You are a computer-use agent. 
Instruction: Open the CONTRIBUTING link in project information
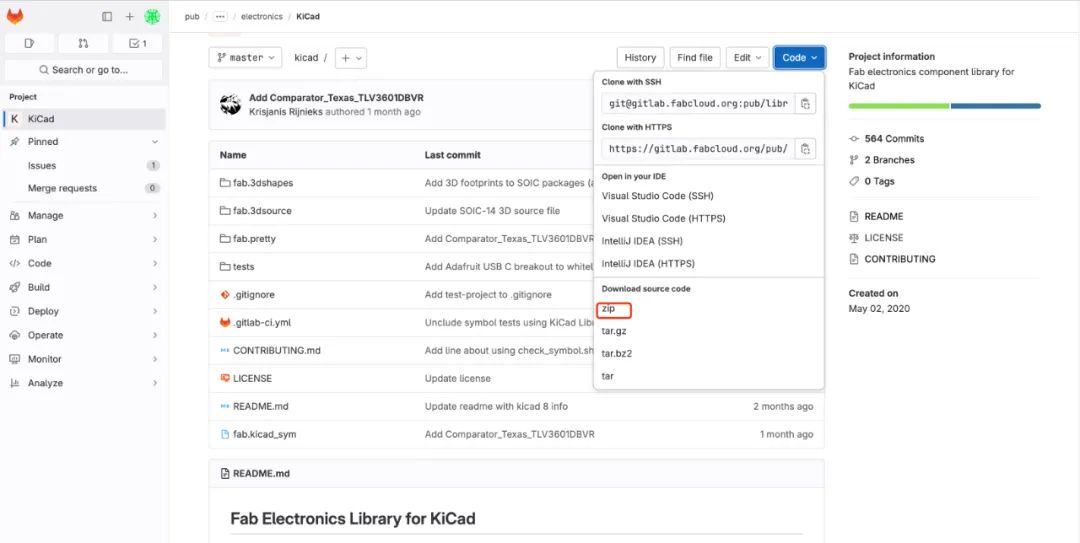900,259
